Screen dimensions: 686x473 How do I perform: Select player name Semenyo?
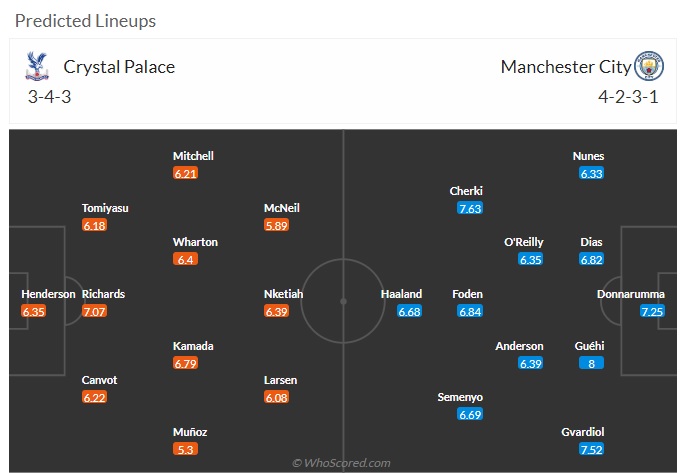(460, 397)
